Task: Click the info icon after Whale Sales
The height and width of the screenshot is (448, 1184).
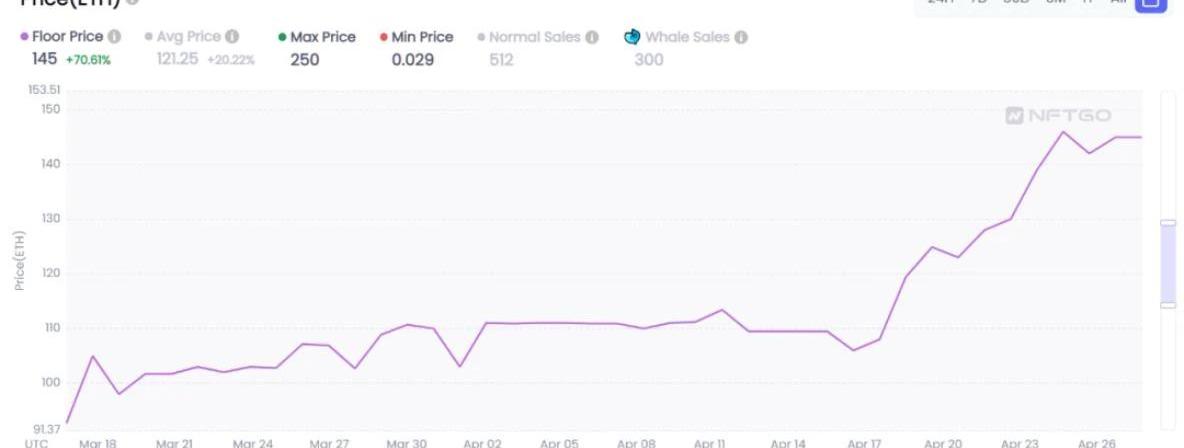Action: pyautogui.click(x=741, y=37)
